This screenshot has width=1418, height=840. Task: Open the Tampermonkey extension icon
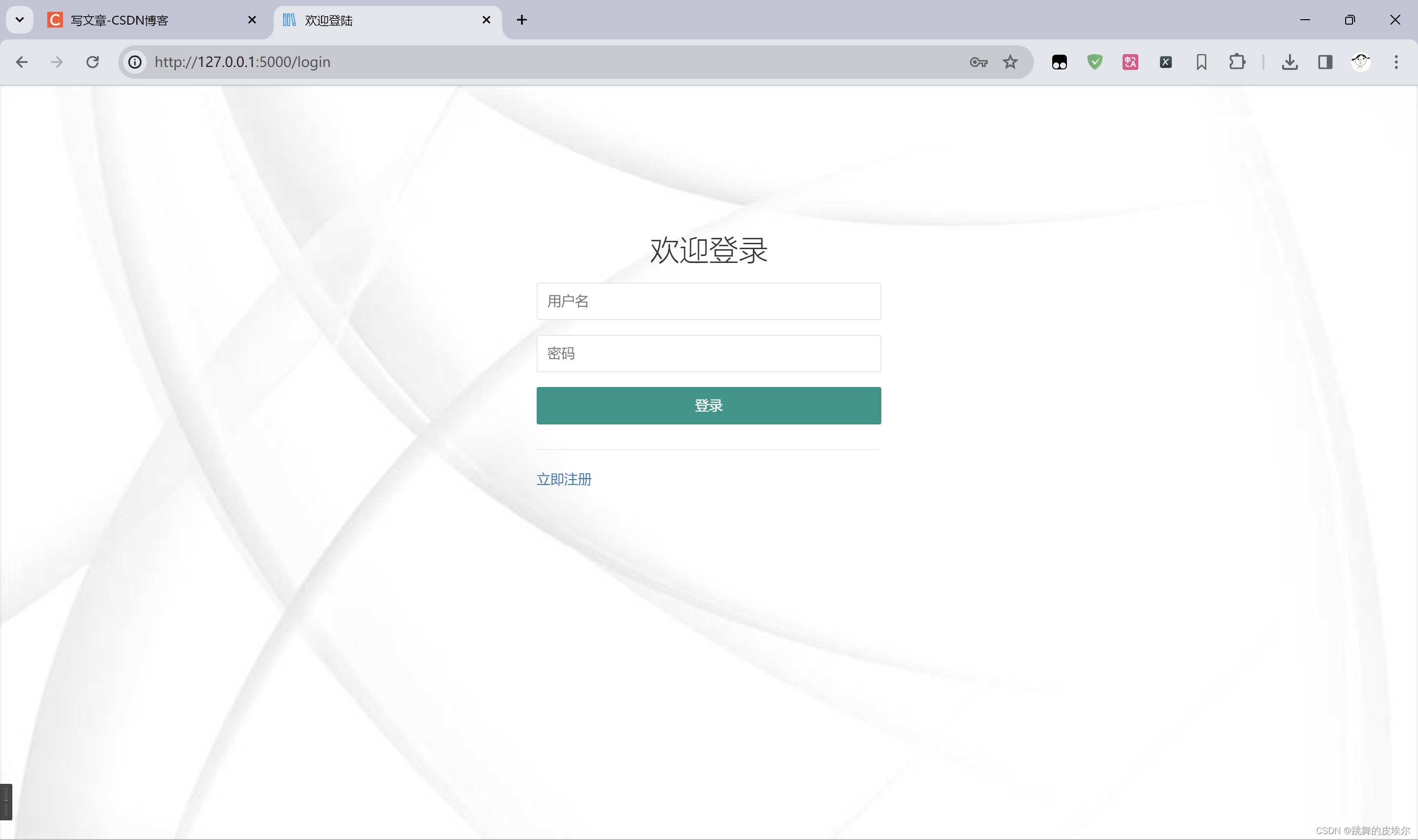pos(1059,62)
